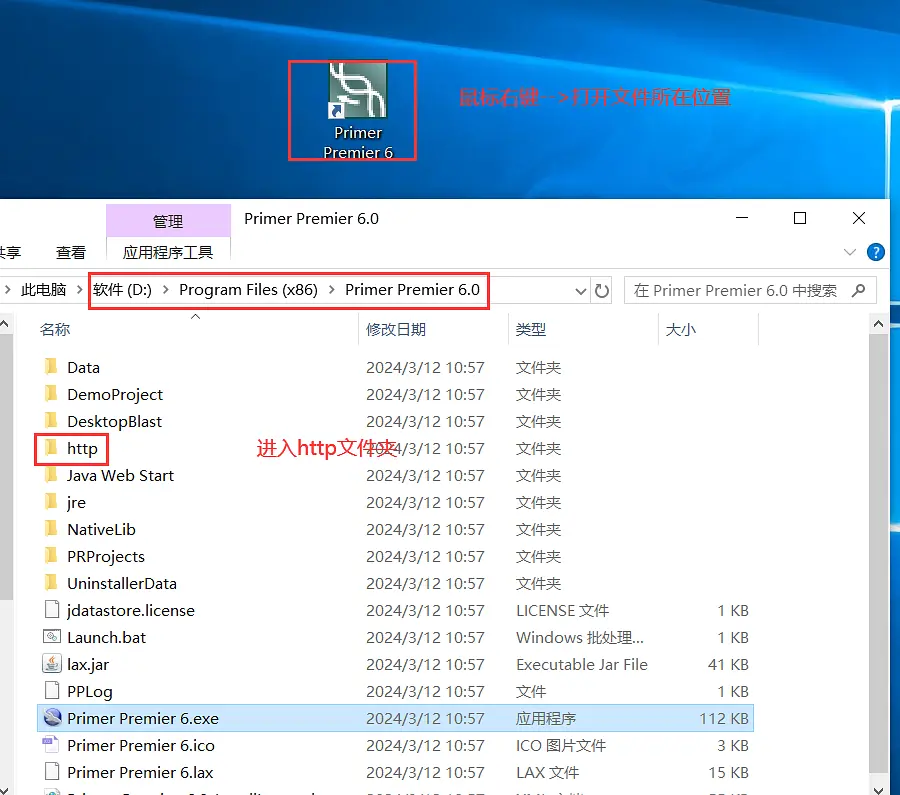Click the refresh button beside address bar
This screenshot has width=900, height=795.
(x=602, y=290)
